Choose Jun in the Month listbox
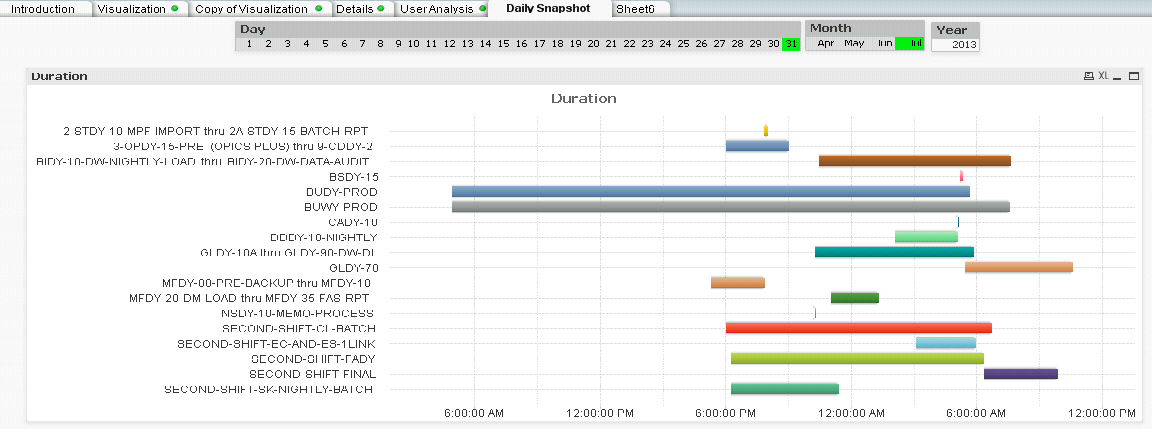The image size is (1152, 439). [885, 43]
